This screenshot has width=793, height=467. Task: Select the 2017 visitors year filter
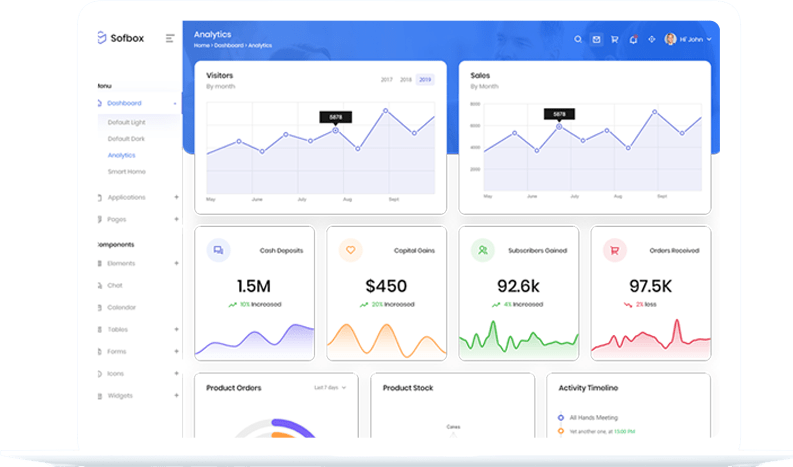[386, 79]
